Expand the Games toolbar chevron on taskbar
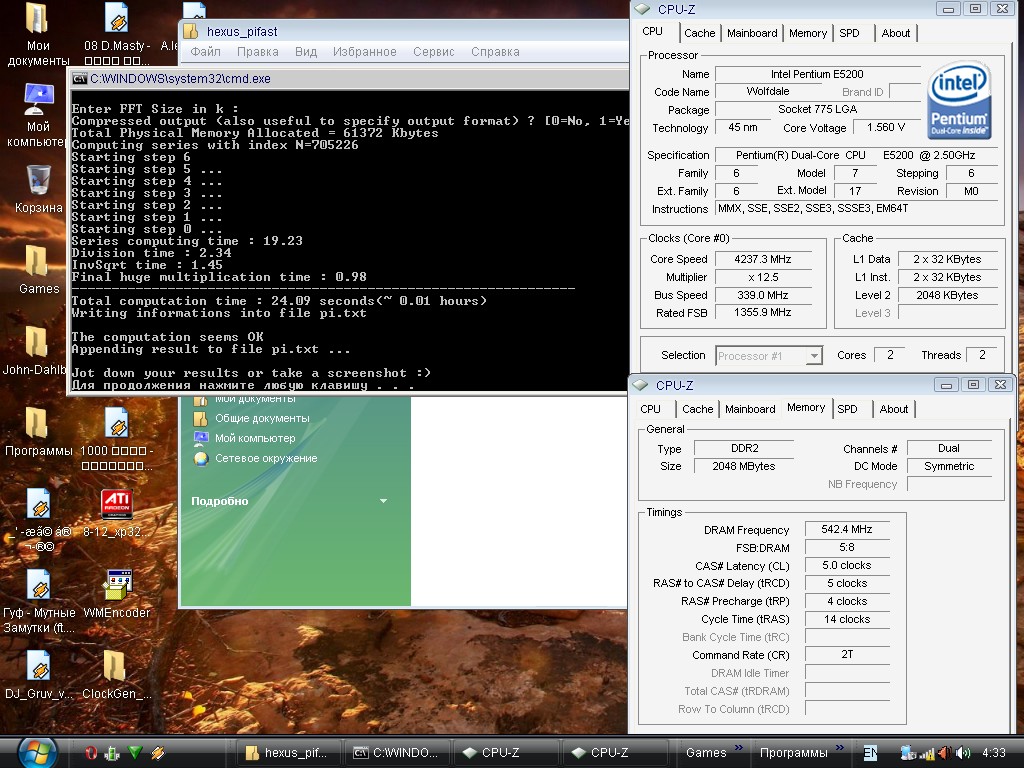1024x768 pixels. tap(739, 747)
